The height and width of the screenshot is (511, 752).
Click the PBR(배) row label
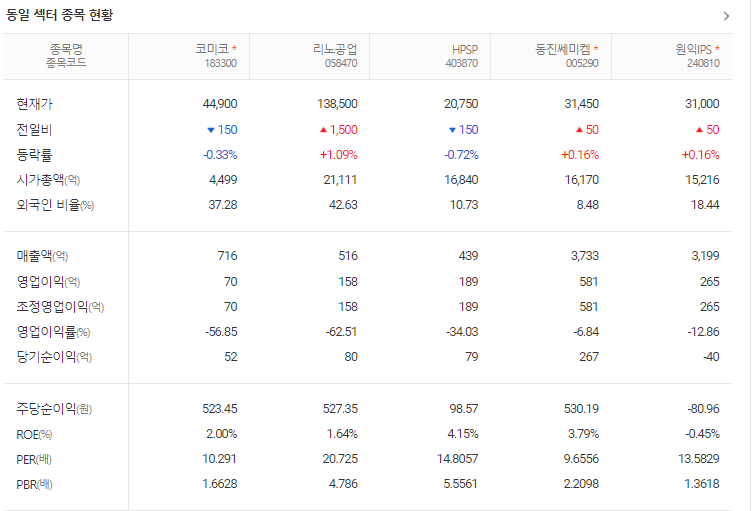pos(34,485)
